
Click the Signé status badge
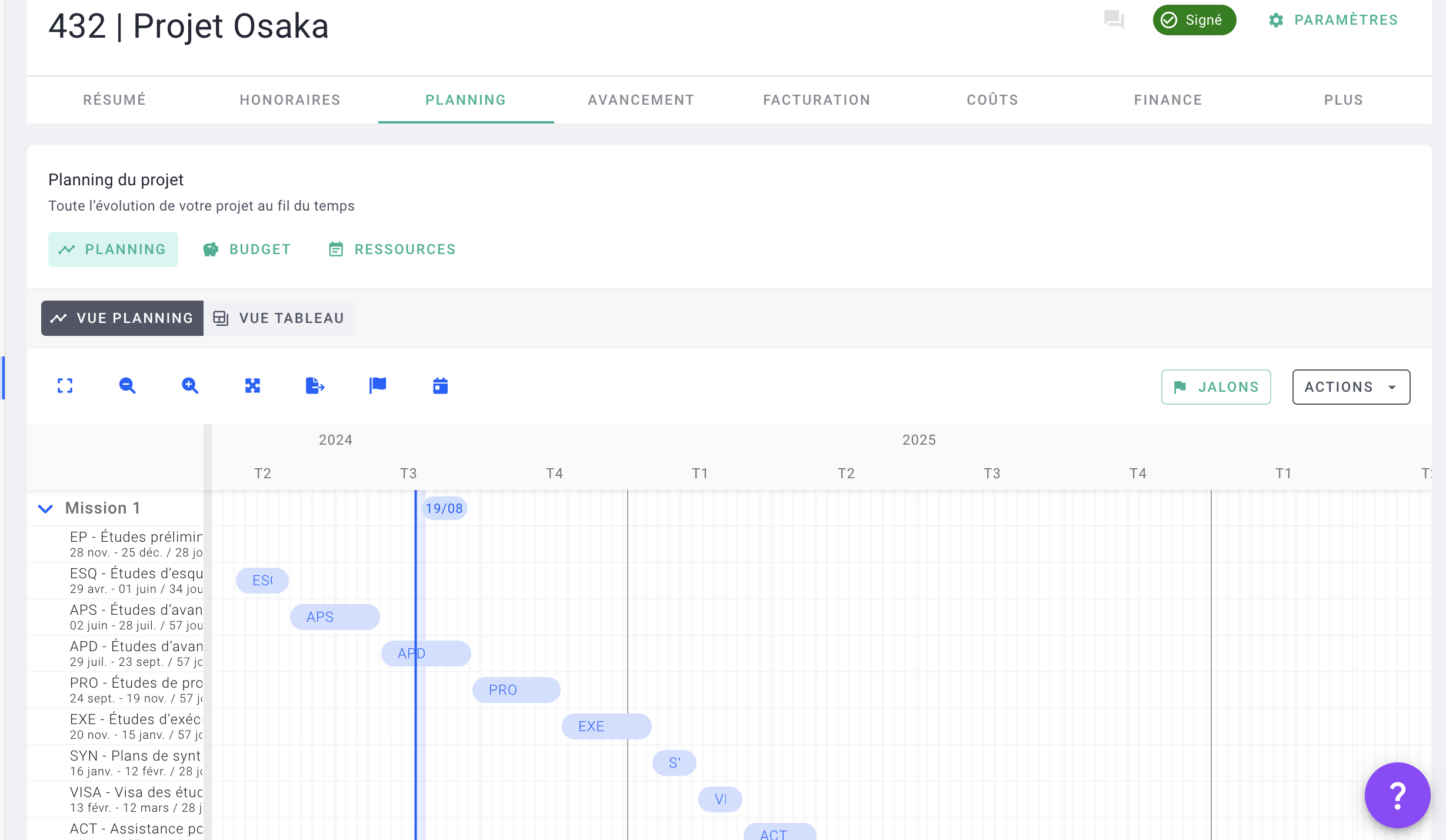[1194, 20]
